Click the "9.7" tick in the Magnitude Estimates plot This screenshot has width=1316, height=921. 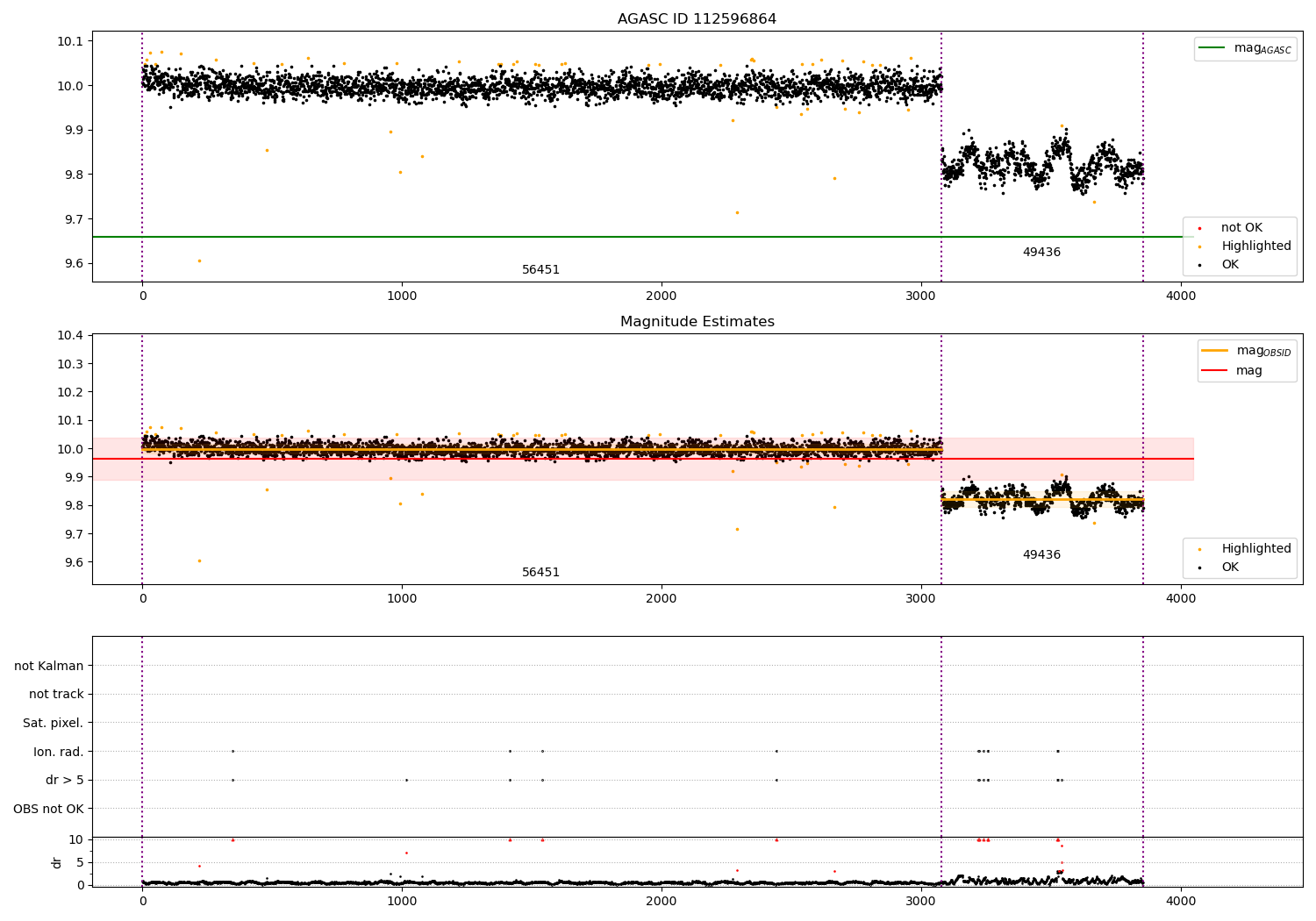[x=75, y=534]
